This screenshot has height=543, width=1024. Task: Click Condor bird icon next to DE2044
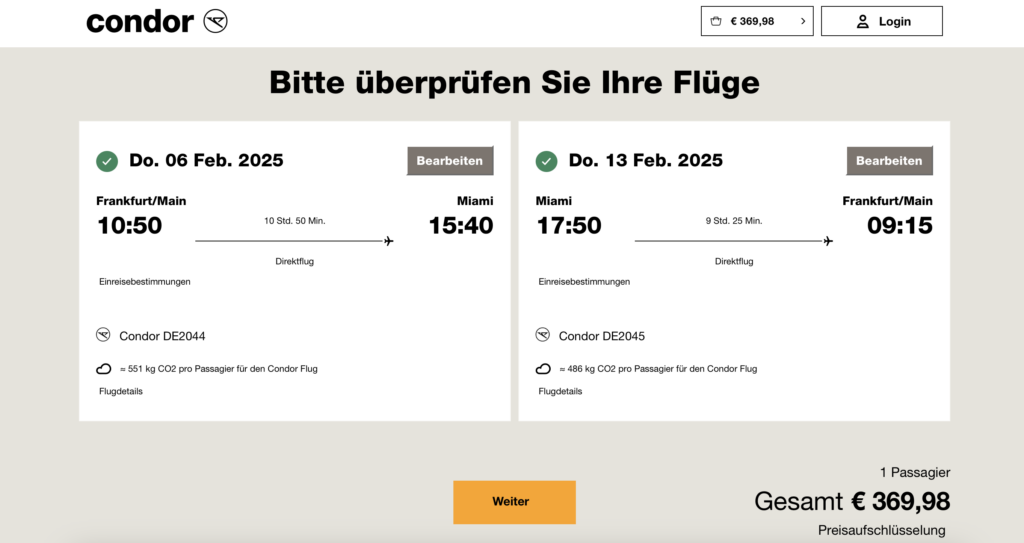(x=104, y=335)
